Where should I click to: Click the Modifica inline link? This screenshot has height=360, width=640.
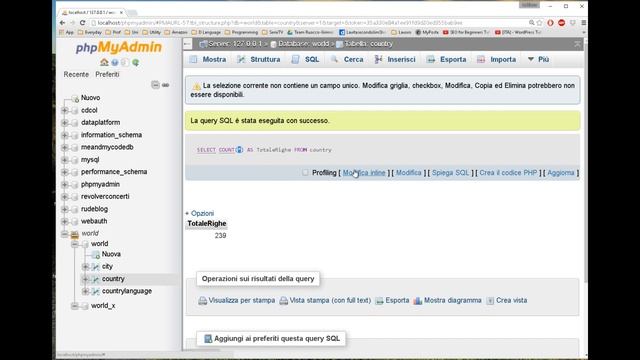click(364, 173)
